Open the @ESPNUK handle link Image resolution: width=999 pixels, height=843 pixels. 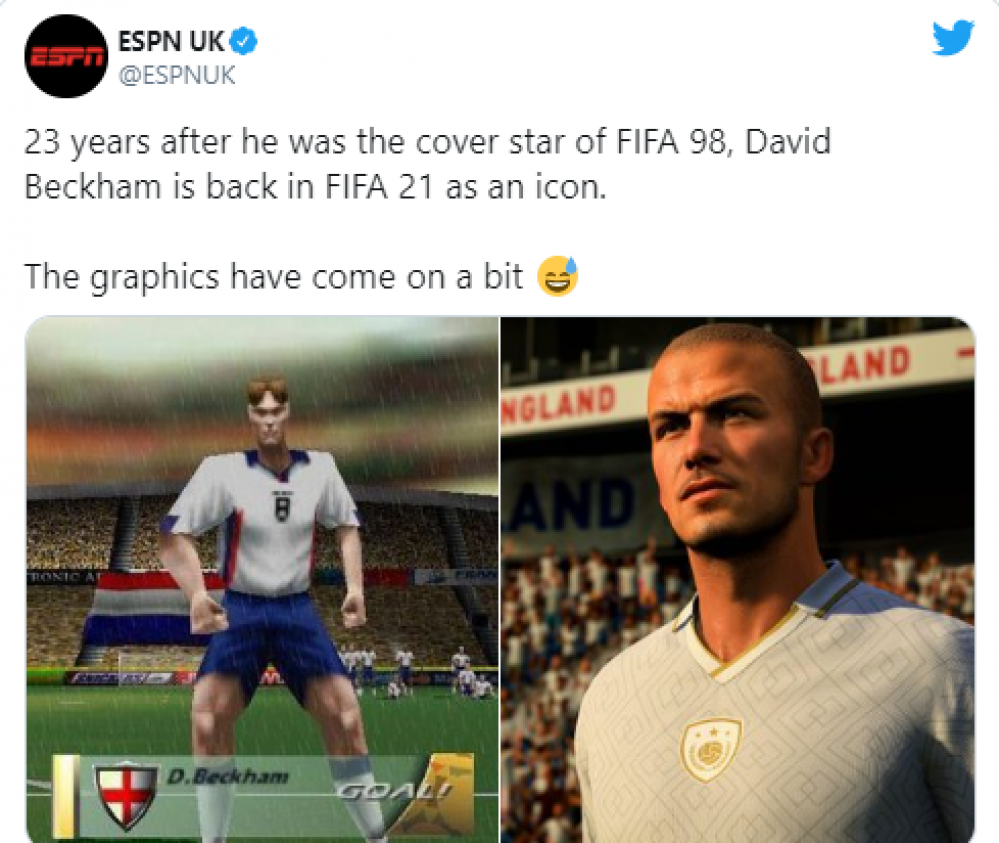(x=177, y=75)
